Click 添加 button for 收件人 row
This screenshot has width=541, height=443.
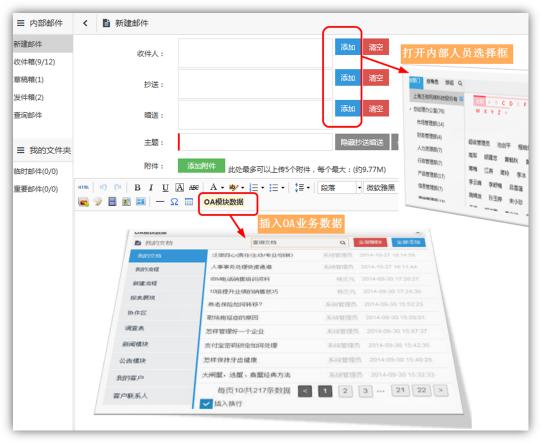[348, 47]
